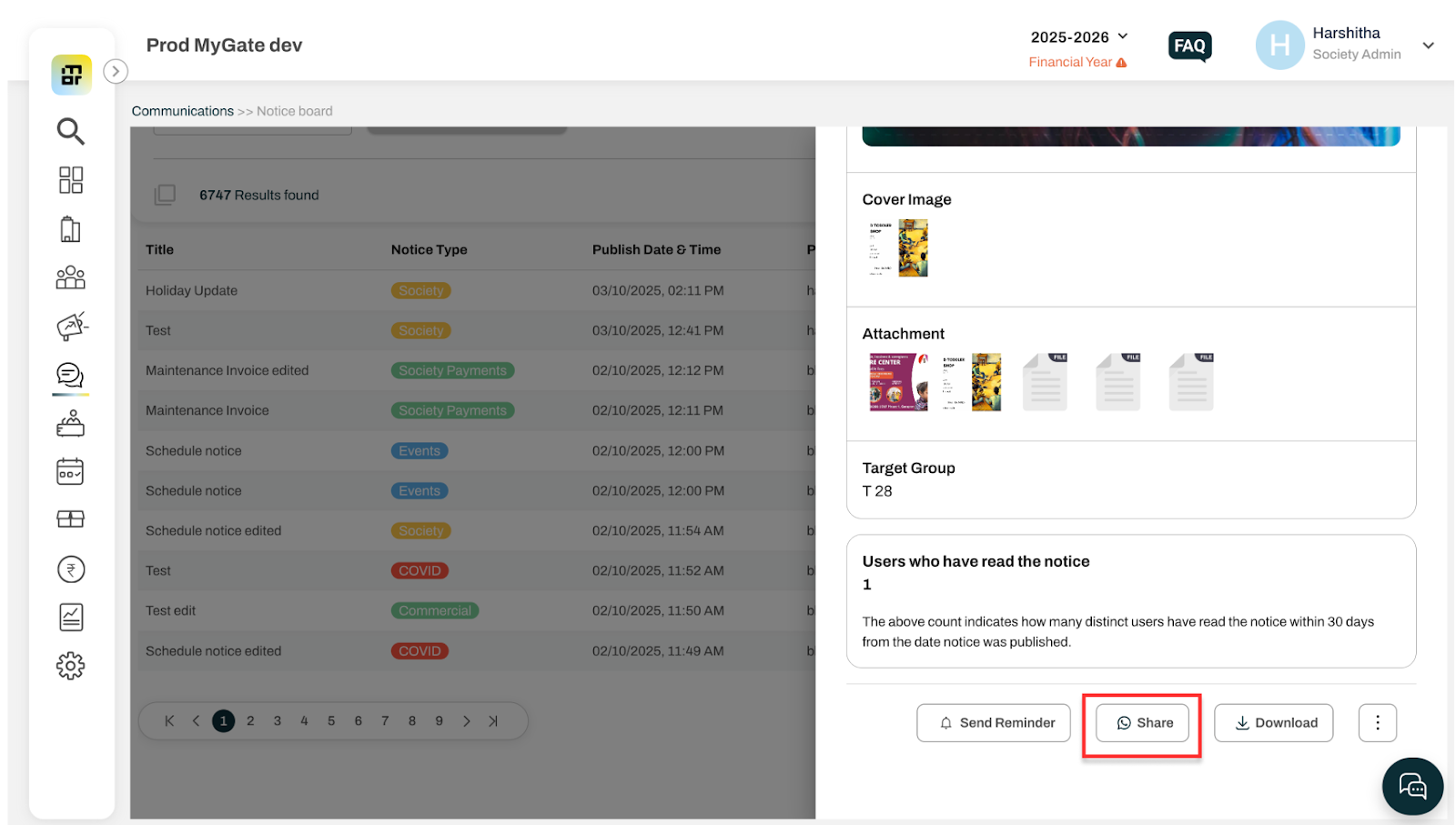Click the Download button
Viewport: 1456px width, 825px height.
(x=1274, y=723)
